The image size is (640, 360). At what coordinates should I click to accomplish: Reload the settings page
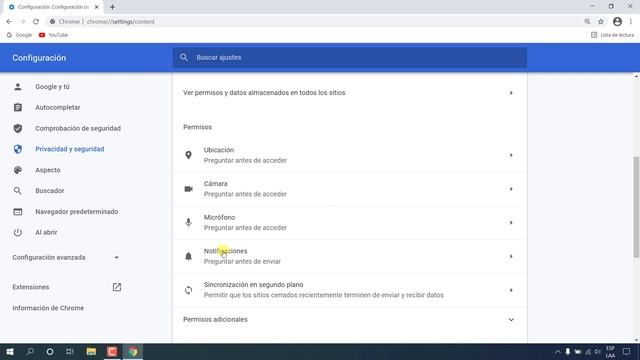tap(36, 22)
